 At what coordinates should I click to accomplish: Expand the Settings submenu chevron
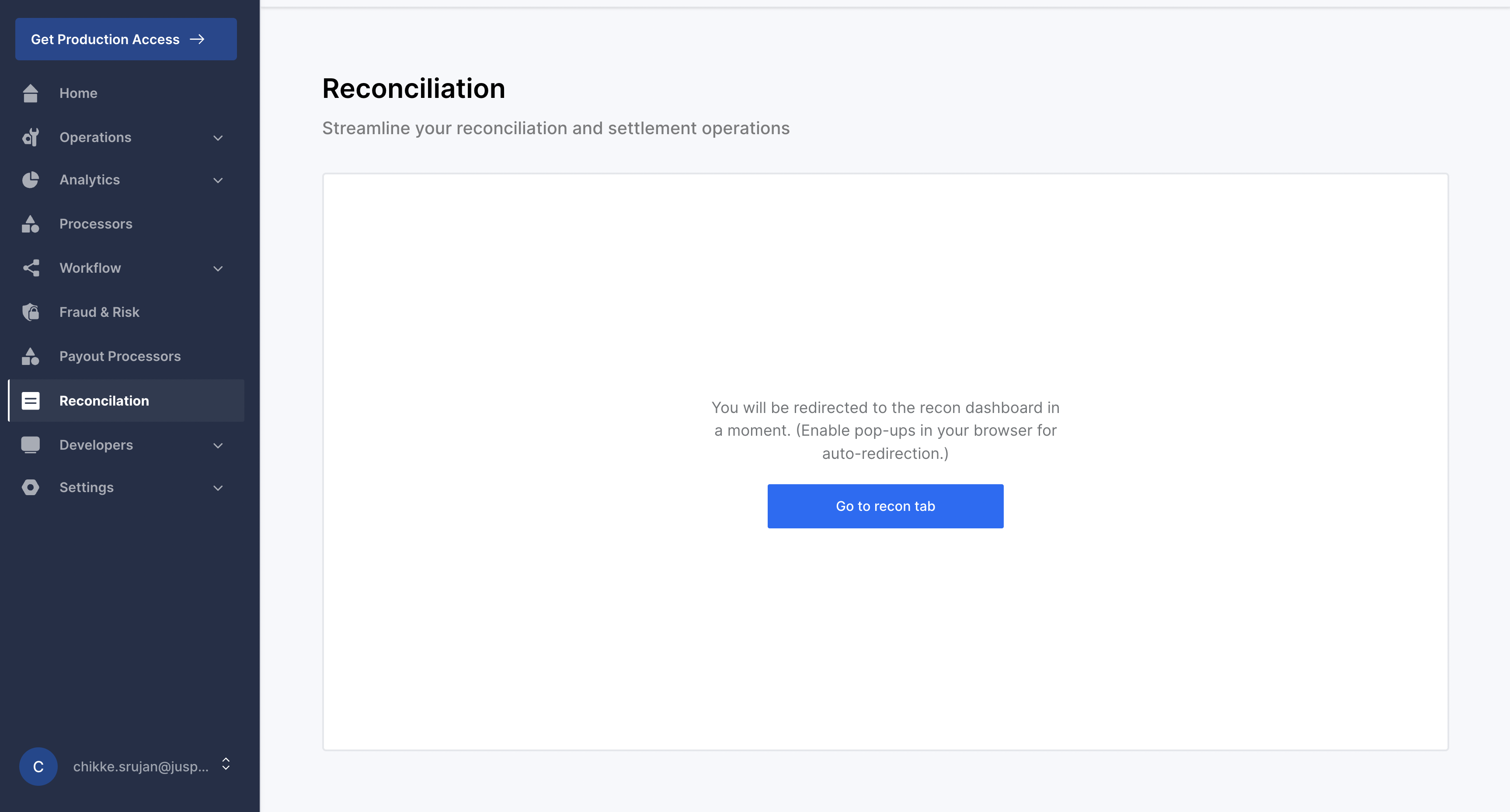click(x=218, y=488)
